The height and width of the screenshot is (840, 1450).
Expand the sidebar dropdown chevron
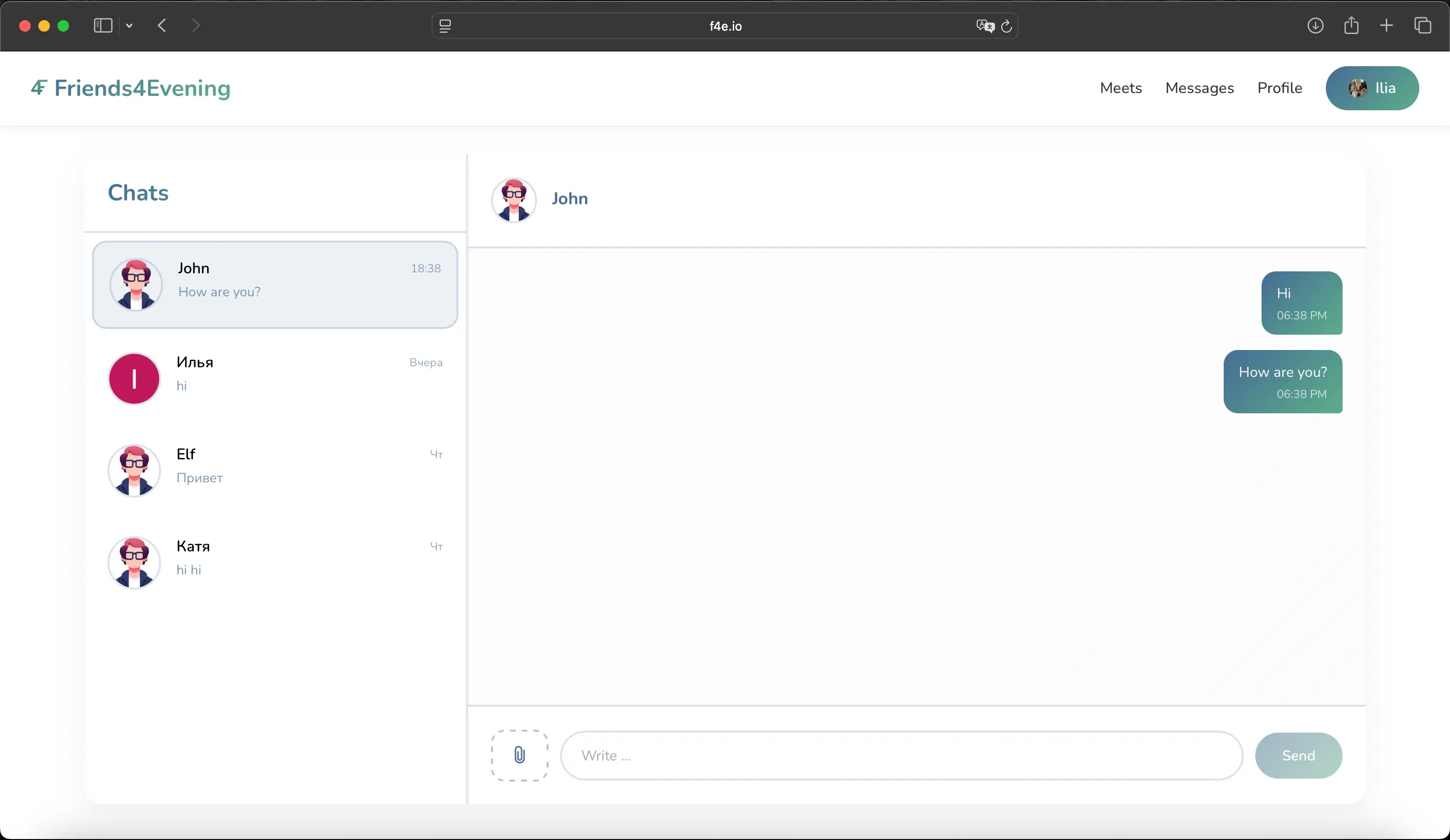[129, 25]
